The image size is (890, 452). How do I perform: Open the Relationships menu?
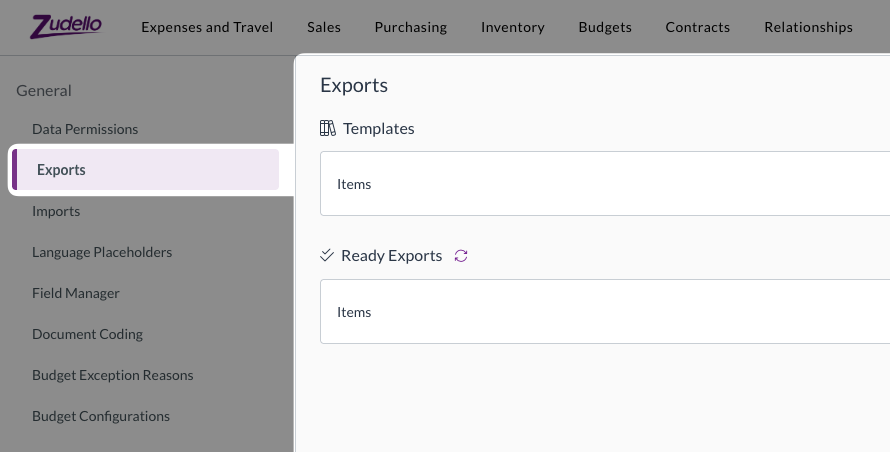pyautogui.click(x=808, y=27)
